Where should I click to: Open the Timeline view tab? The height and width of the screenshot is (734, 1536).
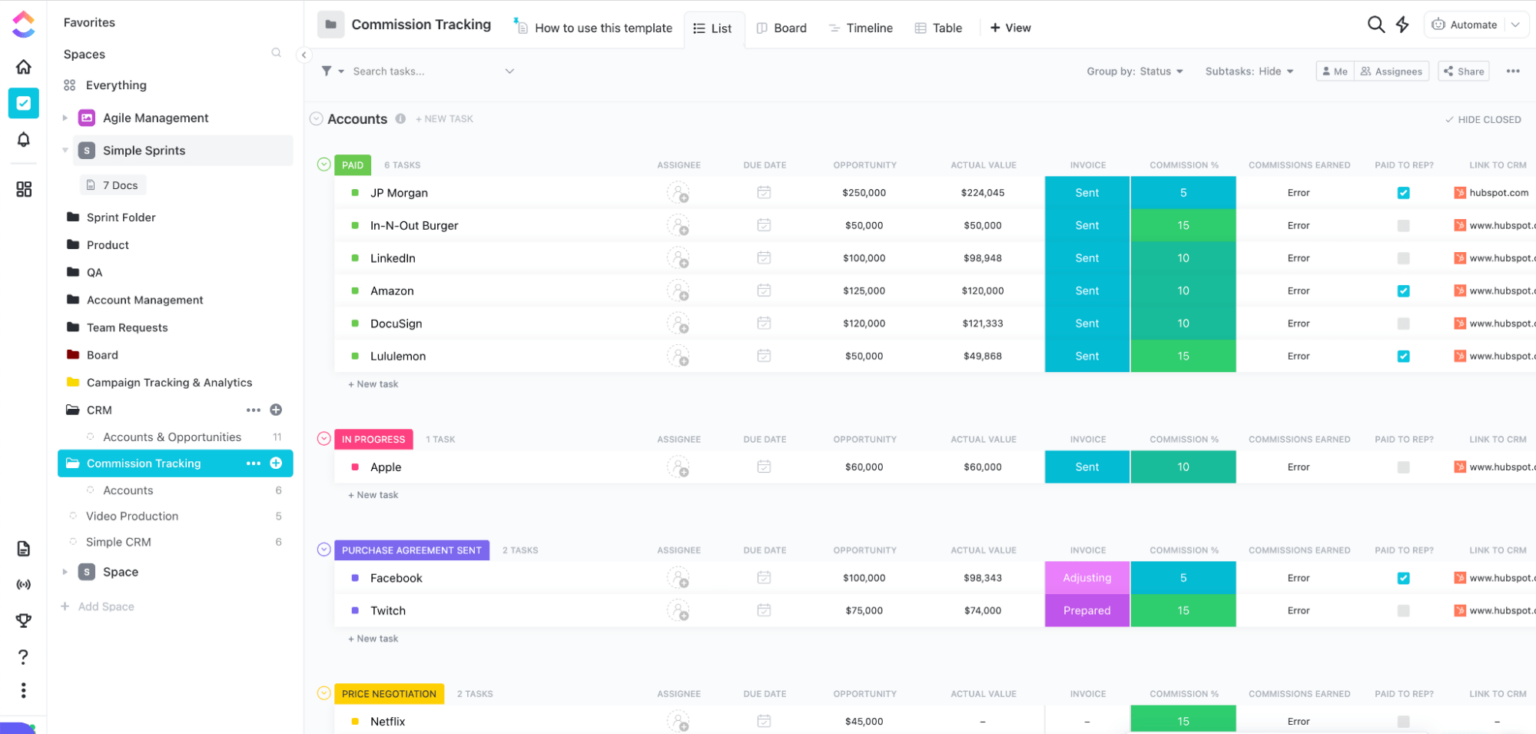[860, 28]
